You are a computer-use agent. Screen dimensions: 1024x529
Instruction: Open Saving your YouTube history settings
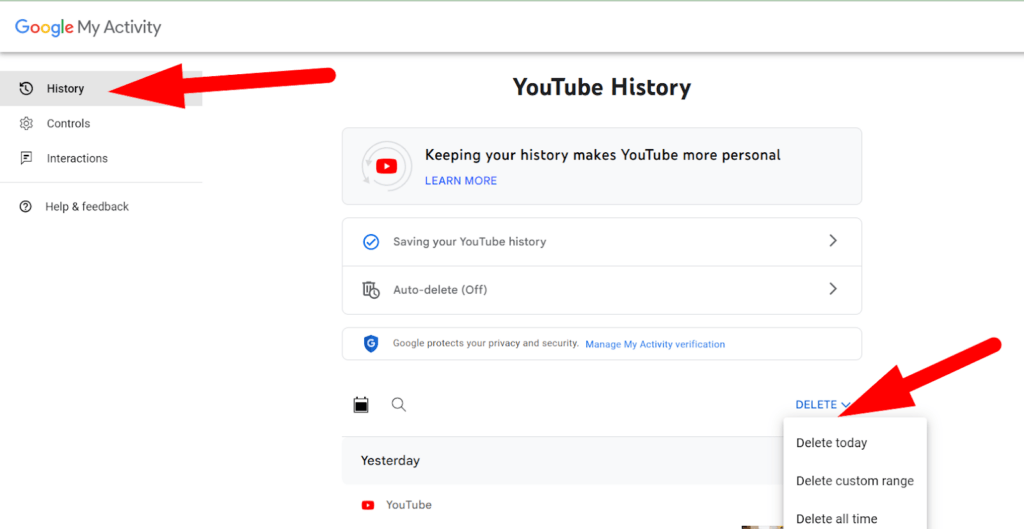[601, 242]
